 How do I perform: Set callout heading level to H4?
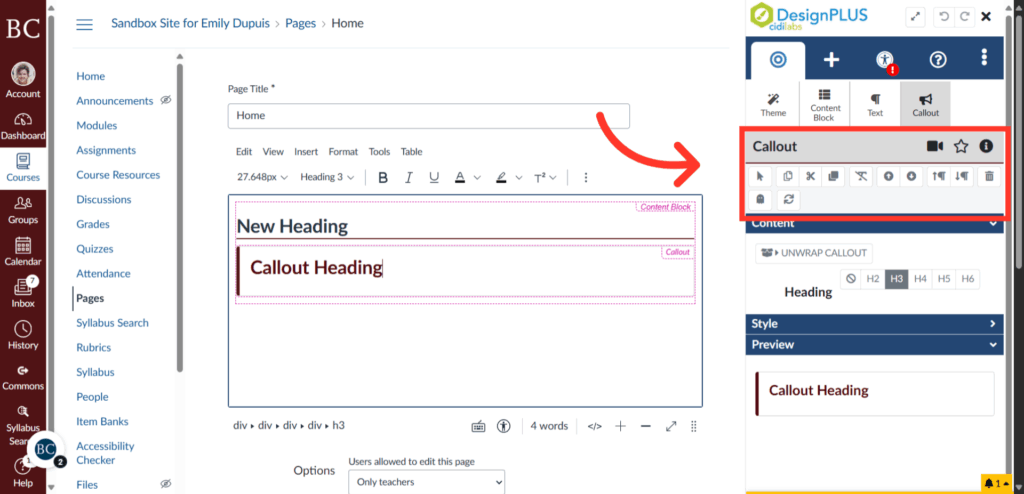point(920,279)
